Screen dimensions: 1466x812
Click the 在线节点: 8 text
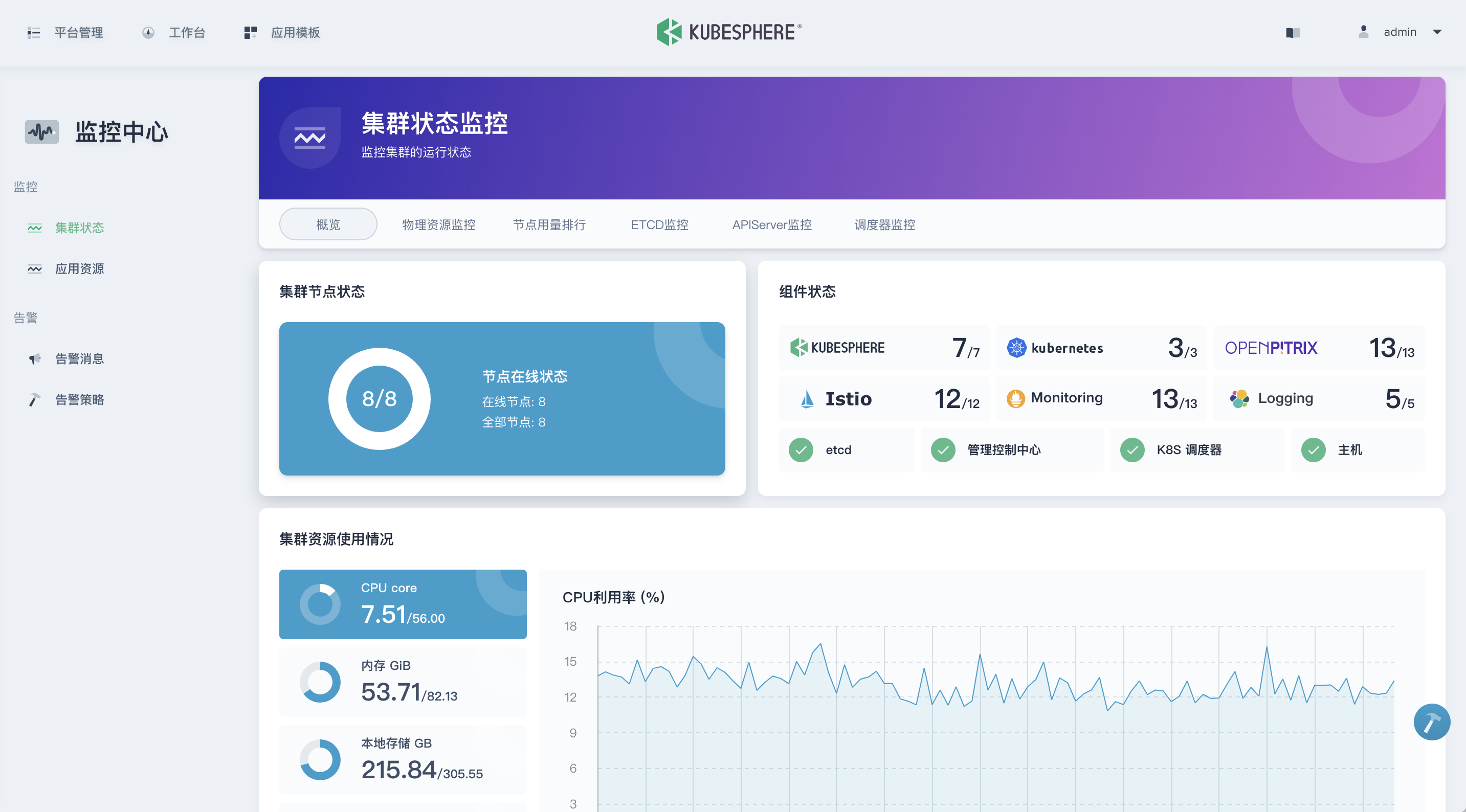(x=514, y=402)
